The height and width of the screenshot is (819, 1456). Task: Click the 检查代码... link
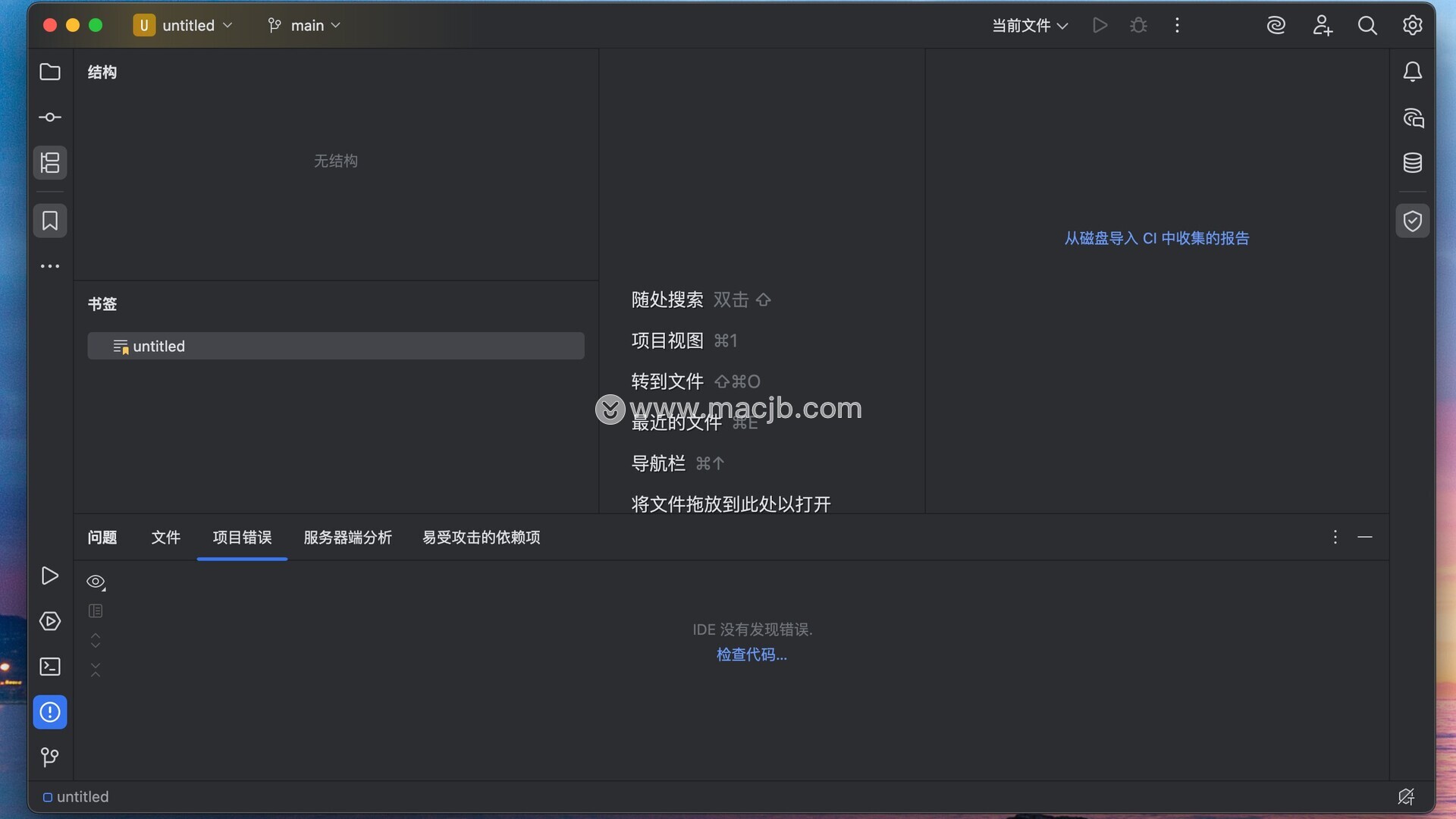point(752,654)
